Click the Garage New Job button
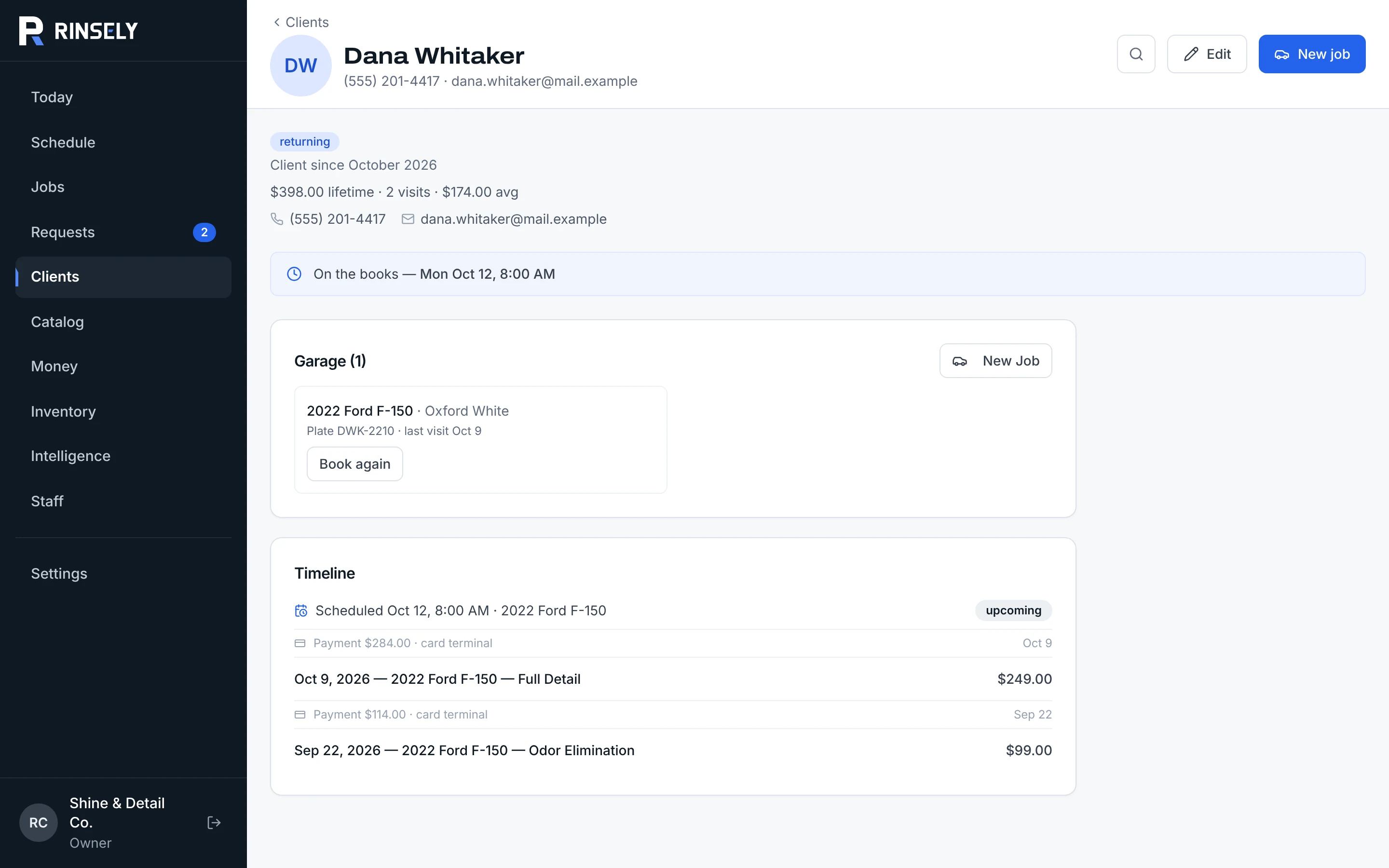 [x=995, y=361]
